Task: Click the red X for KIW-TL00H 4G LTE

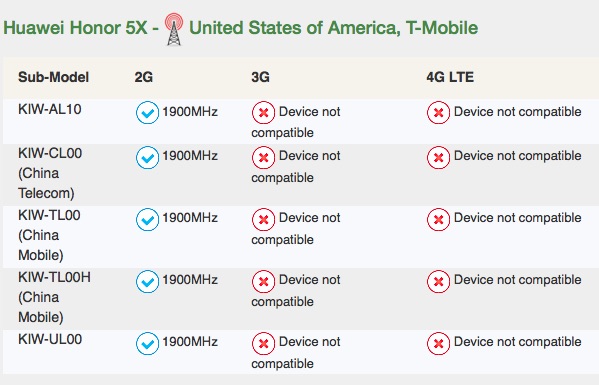Action: (x=438, y=281)
